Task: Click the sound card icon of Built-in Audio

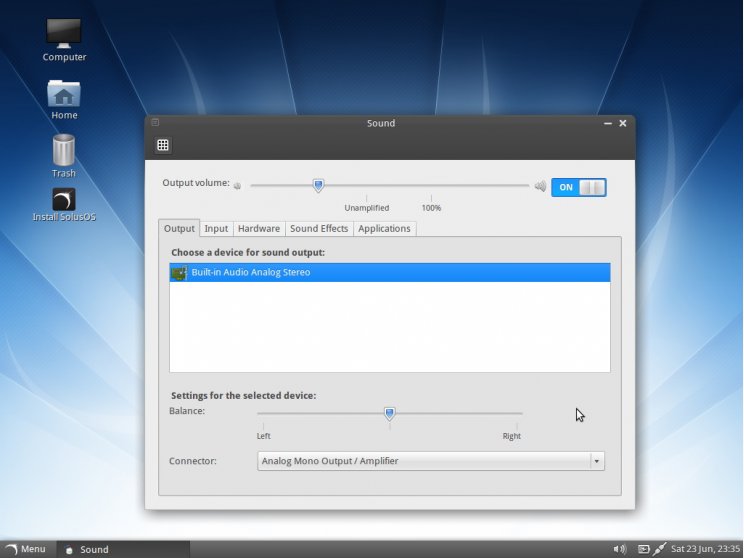Action: coord(179,272)
